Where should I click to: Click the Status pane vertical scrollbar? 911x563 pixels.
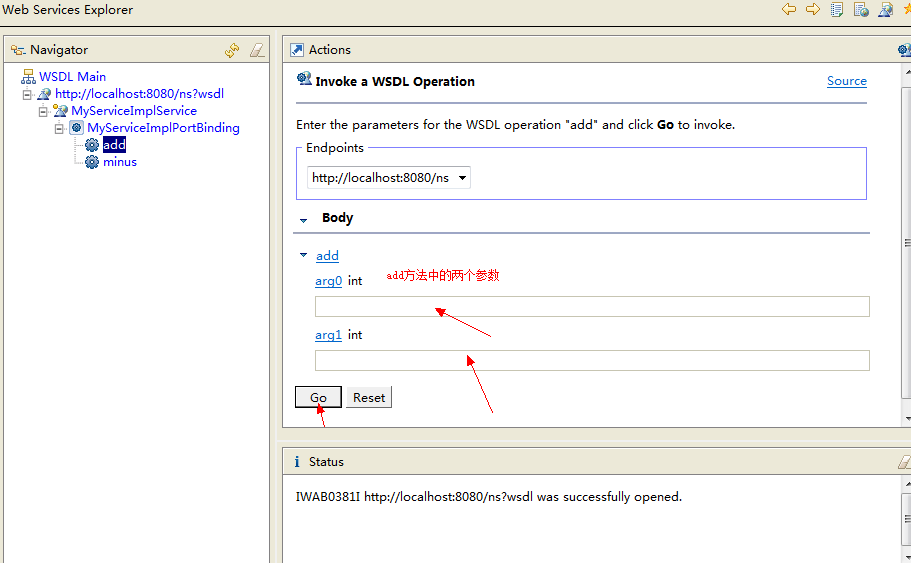pyautogui.click(x=906, y=520)
